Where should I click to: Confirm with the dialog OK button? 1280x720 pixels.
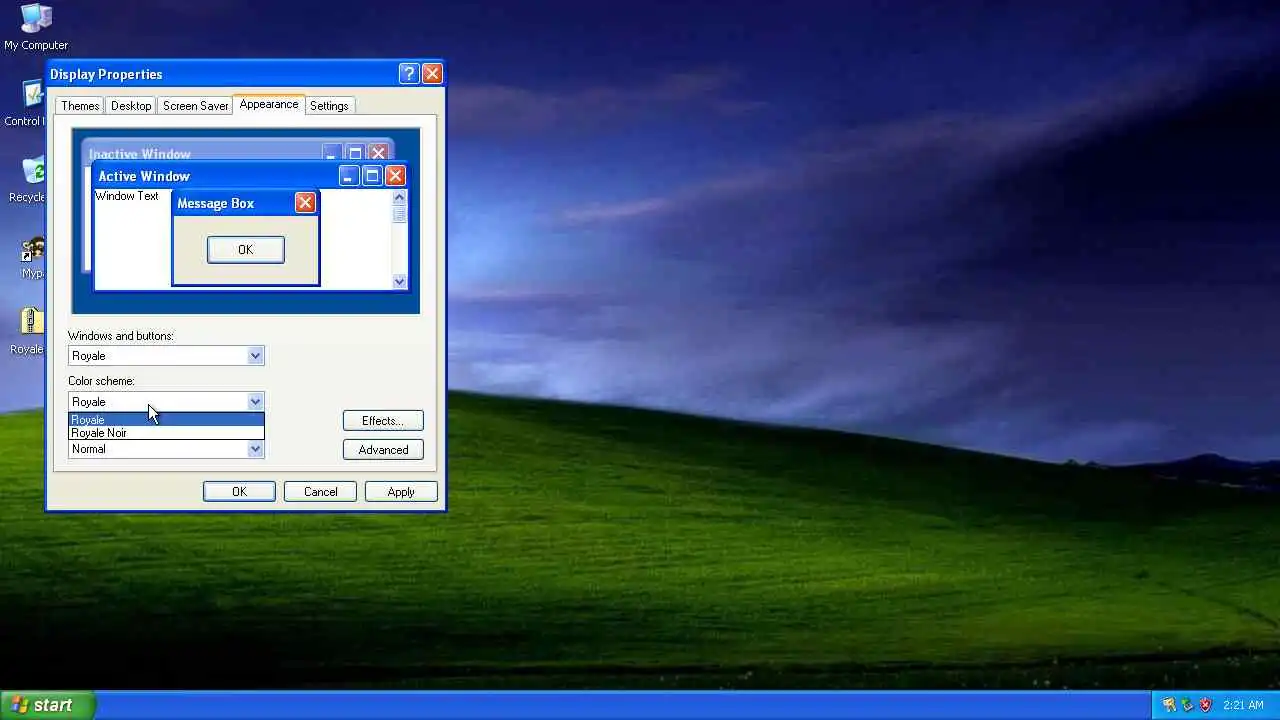(239, 492)
